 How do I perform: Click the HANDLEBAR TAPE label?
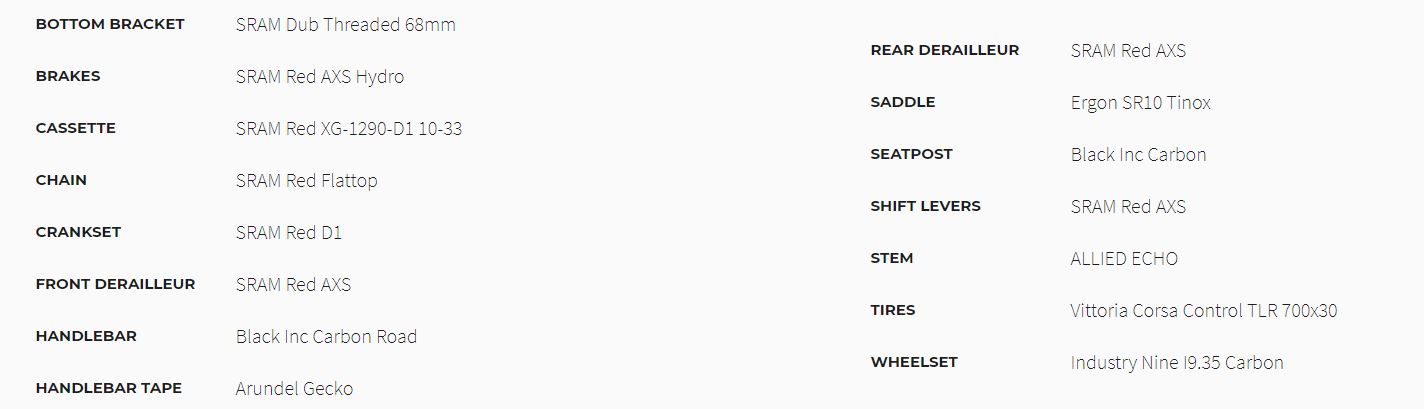108,388
